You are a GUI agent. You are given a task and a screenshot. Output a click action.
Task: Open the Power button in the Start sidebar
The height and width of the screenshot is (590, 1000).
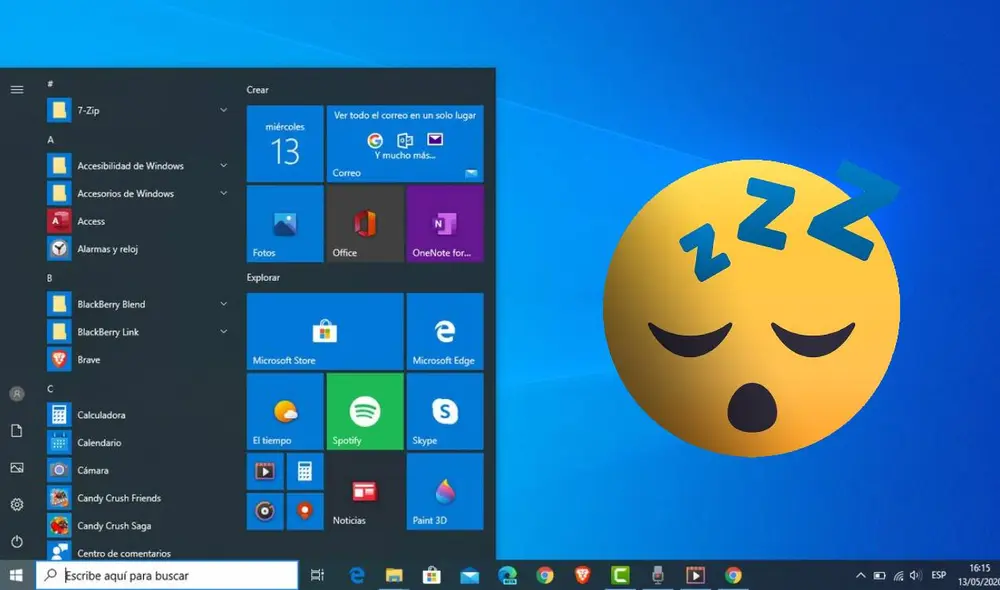point(16,542)
